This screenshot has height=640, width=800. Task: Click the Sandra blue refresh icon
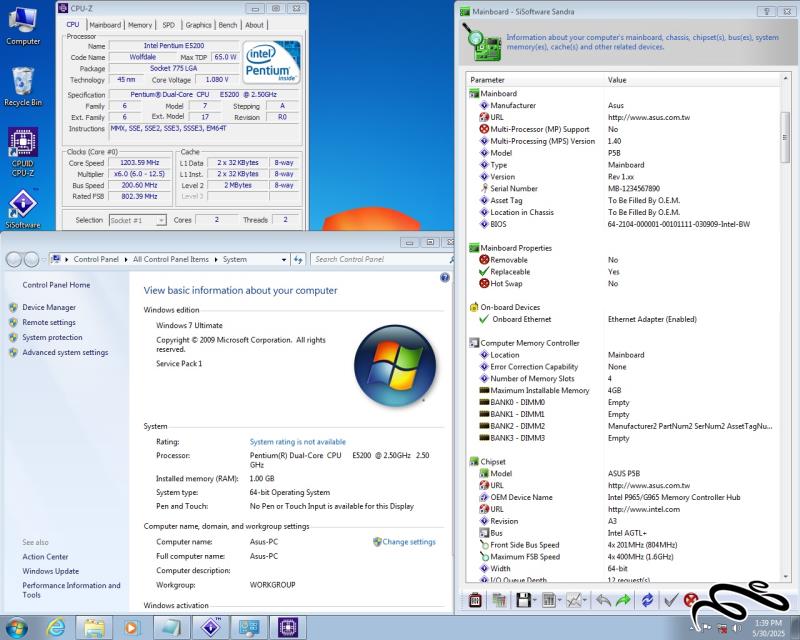(647, 600)
